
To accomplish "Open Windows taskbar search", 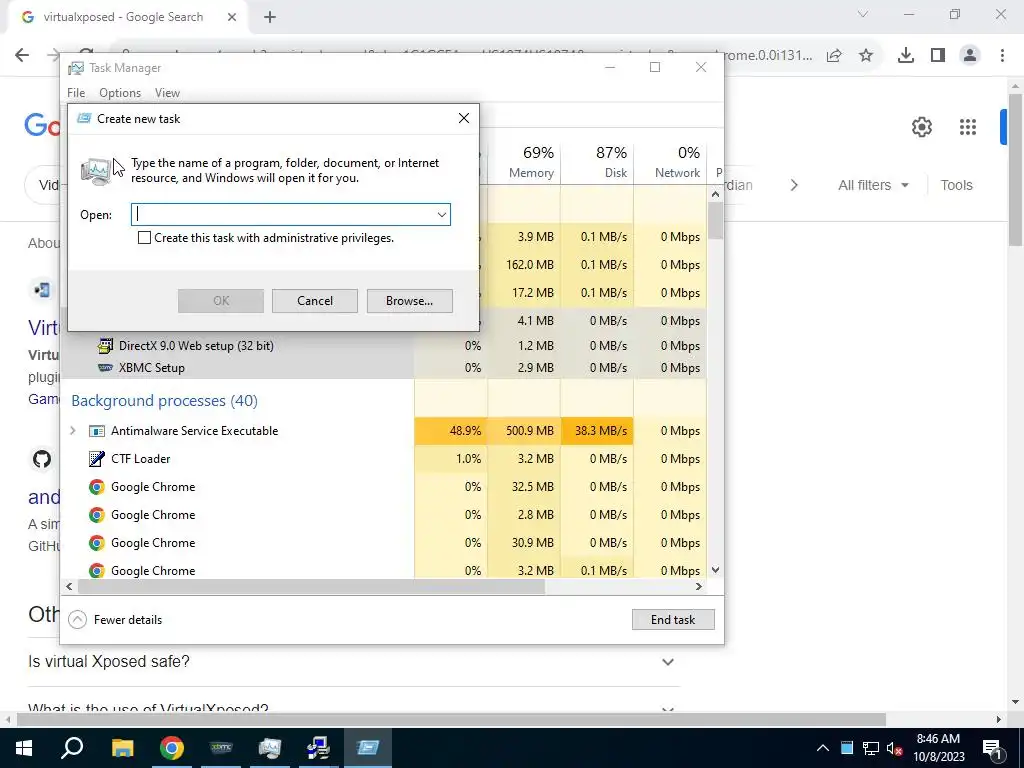I will coord(72,748).
